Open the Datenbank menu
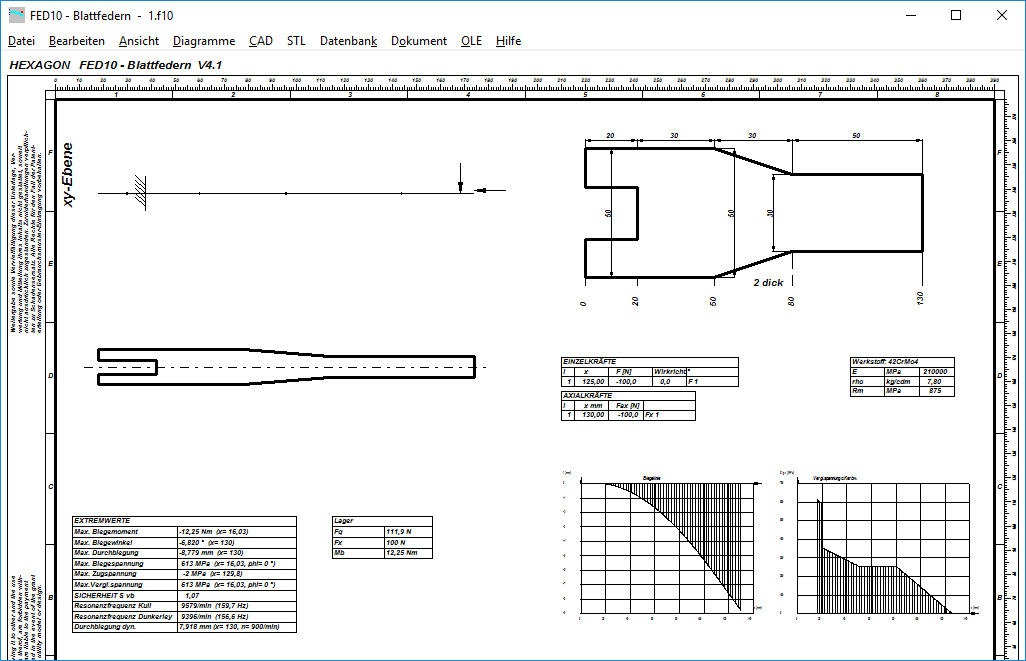The width and height of the screenshot is (1026, 661). pyautogui.click(x=348, y=41)
